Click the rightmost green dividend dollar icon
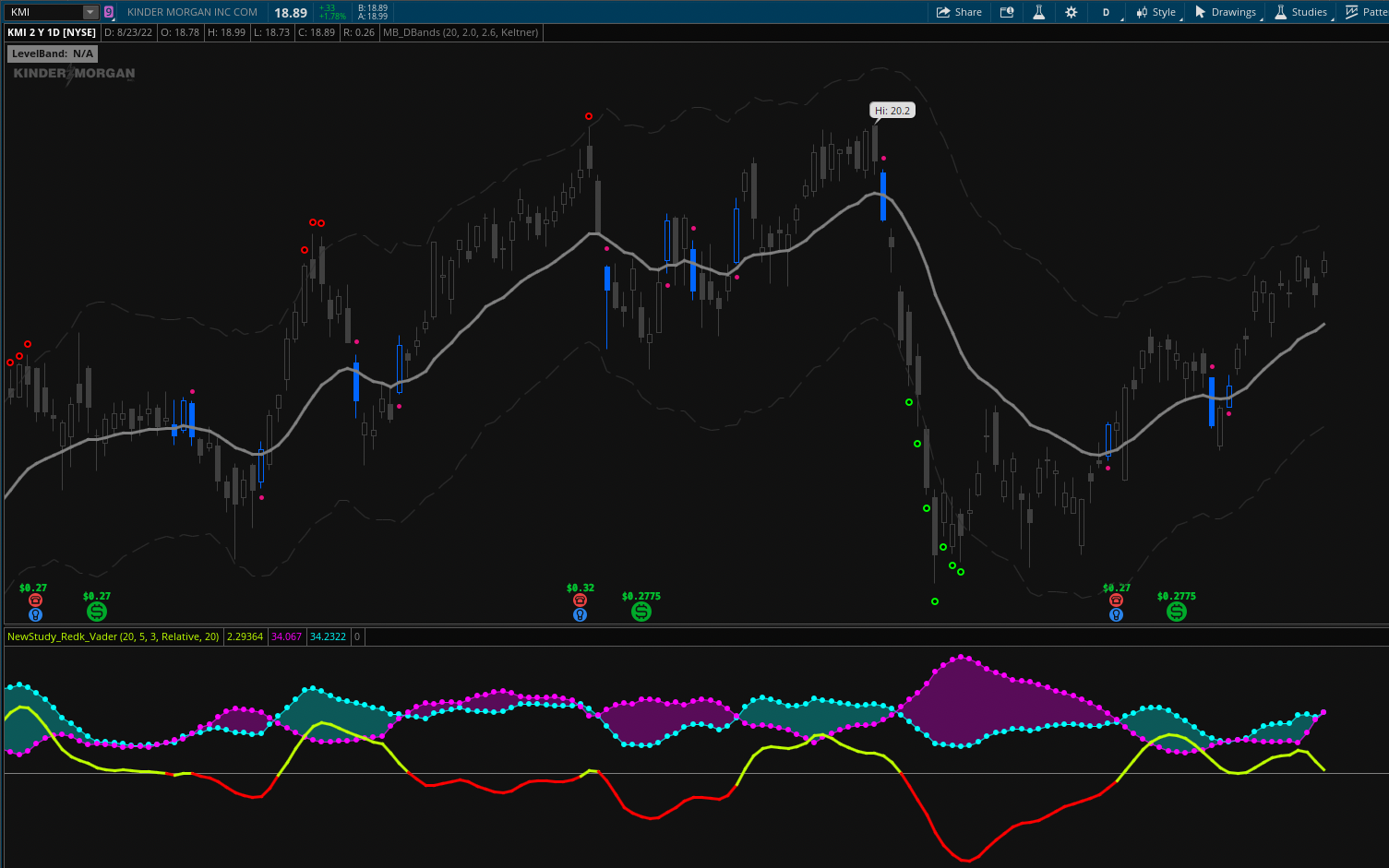 click(x=1177, y=612)
